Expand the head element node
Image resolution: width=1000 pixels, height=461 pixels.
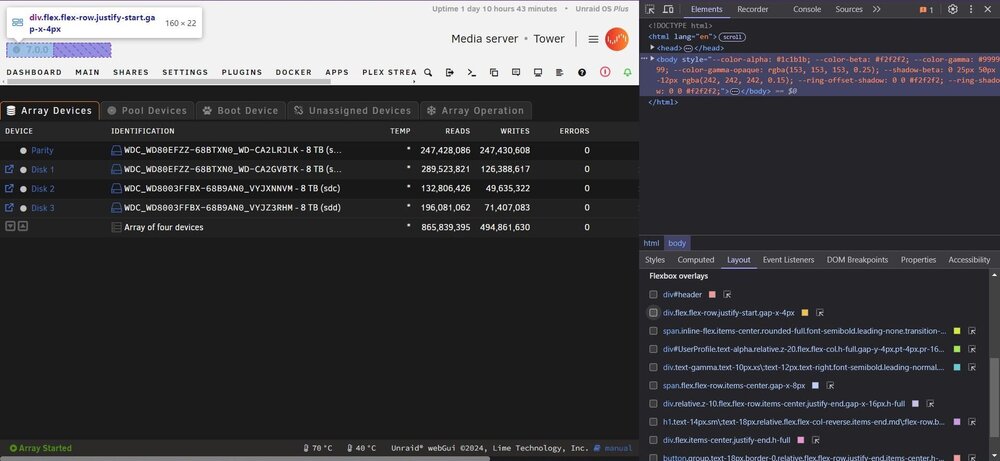(652, 48)
